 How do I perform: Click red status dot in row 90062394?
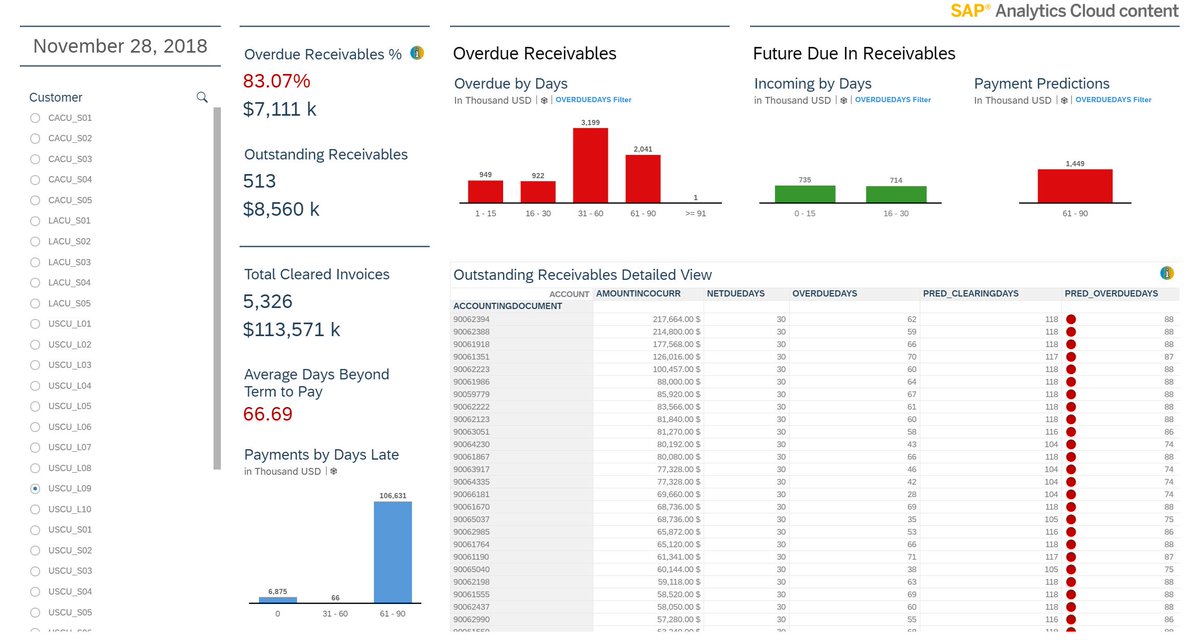click(x=1071, y=319)
